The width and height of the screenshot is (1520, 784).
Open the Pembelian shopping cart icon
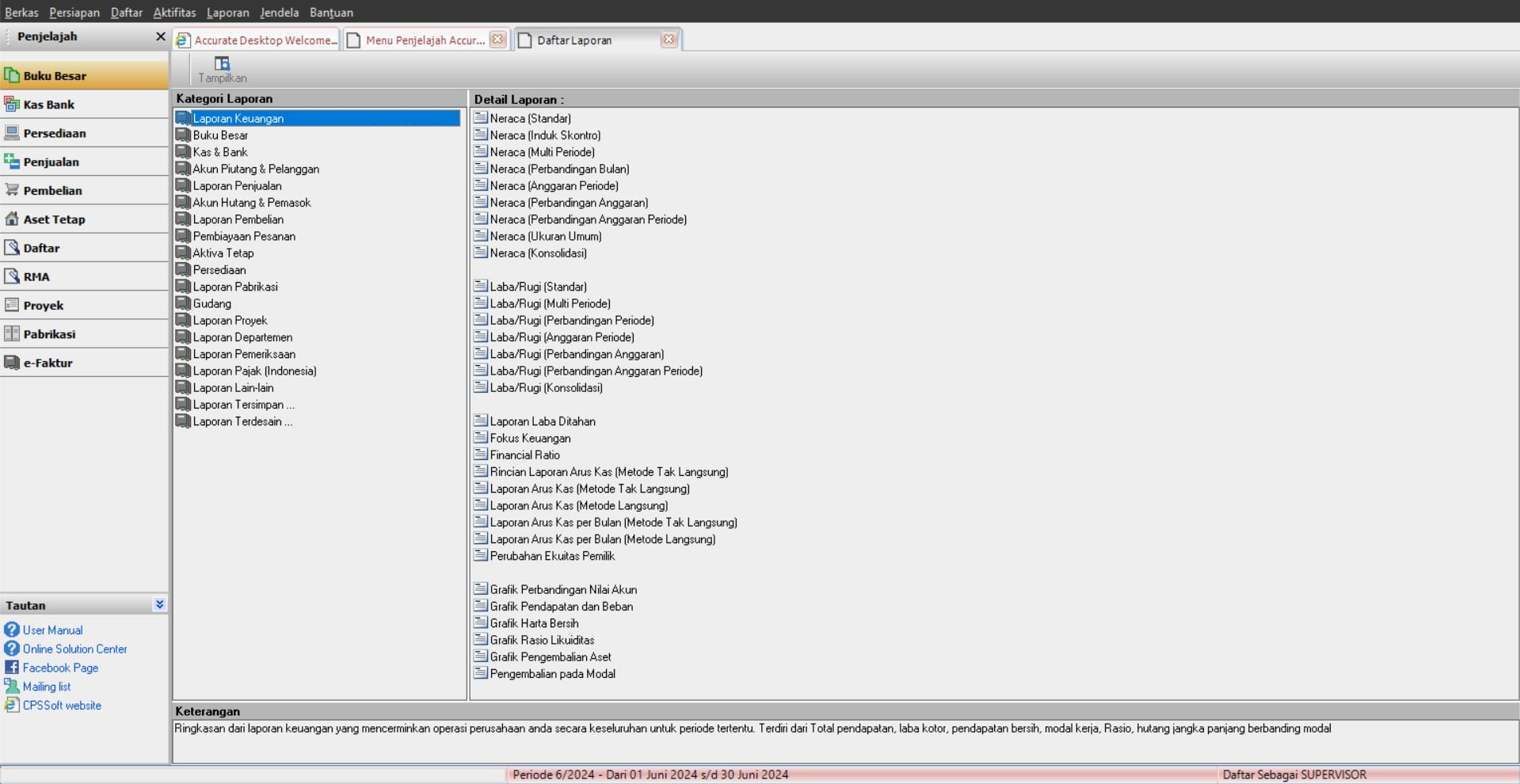pos(12,190)
